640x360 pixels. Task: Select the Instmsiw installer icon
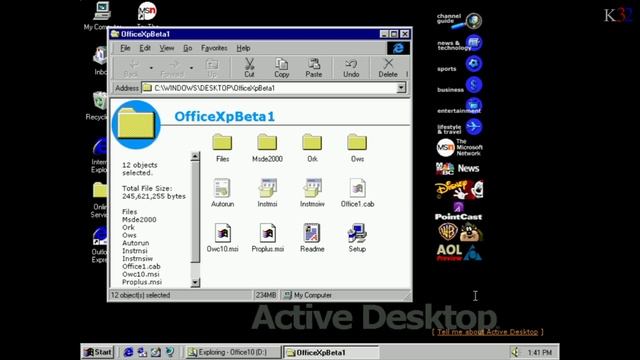tap(312, 188)
